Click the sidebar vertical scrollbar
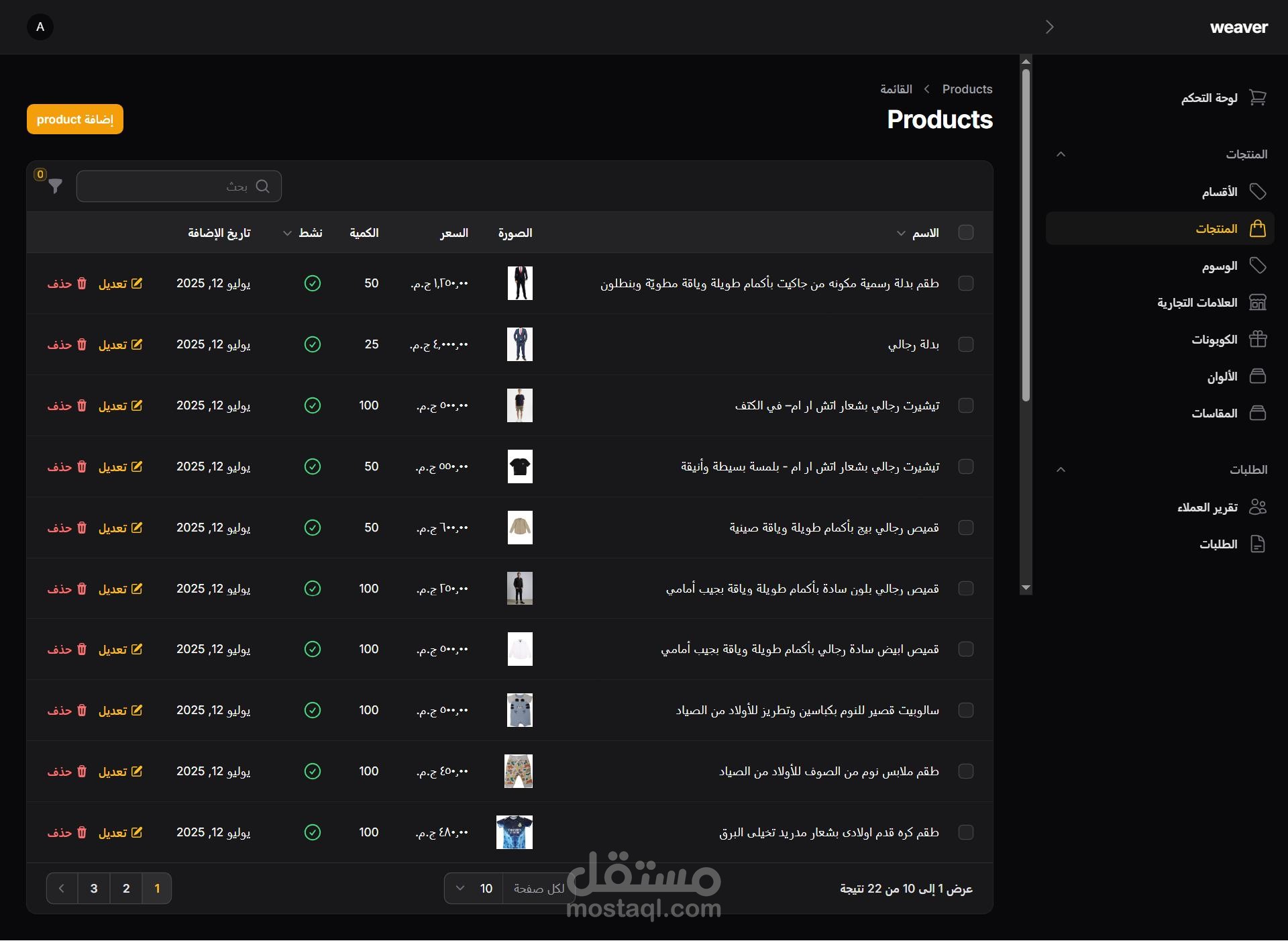This screenshot has height=941, width=1288. [1026, 235]
